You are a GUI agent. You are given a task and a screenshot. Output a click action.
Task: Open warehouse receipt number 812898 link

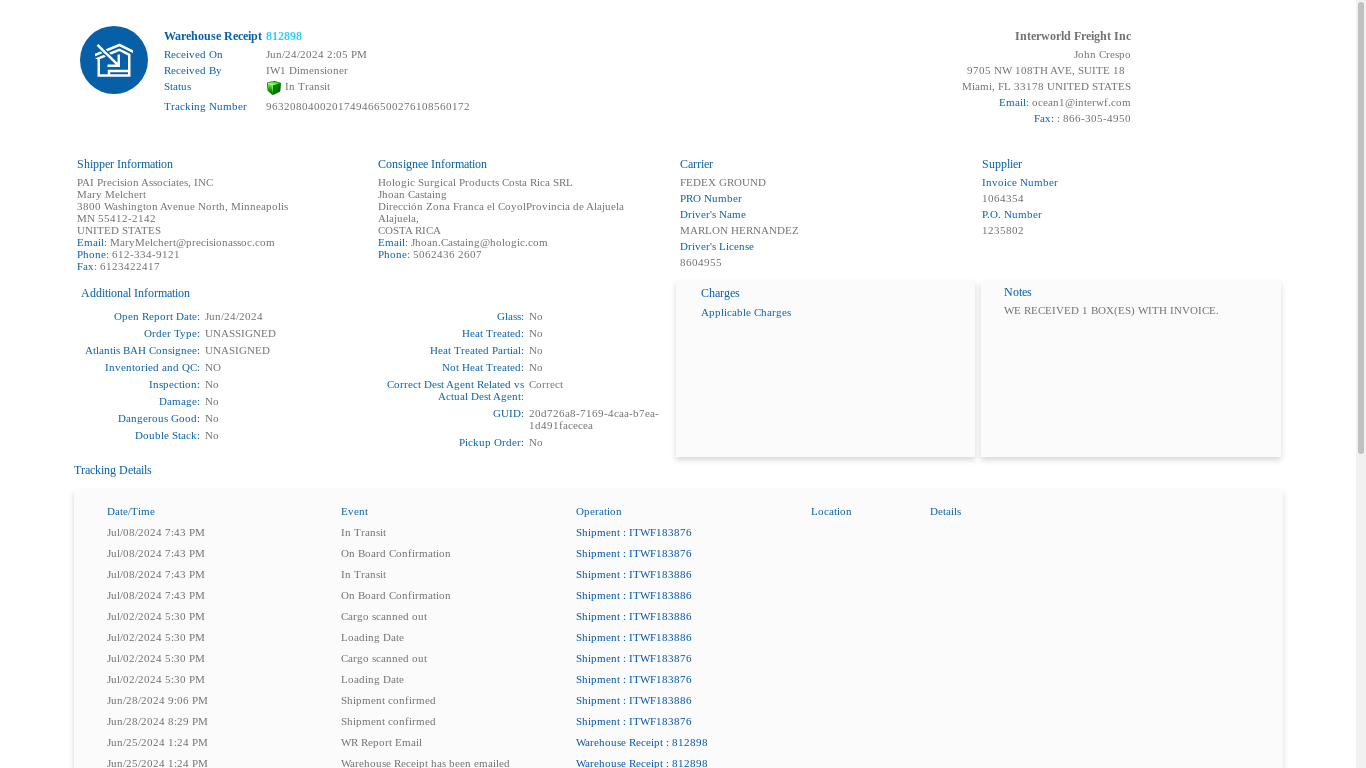coord(284,36)
